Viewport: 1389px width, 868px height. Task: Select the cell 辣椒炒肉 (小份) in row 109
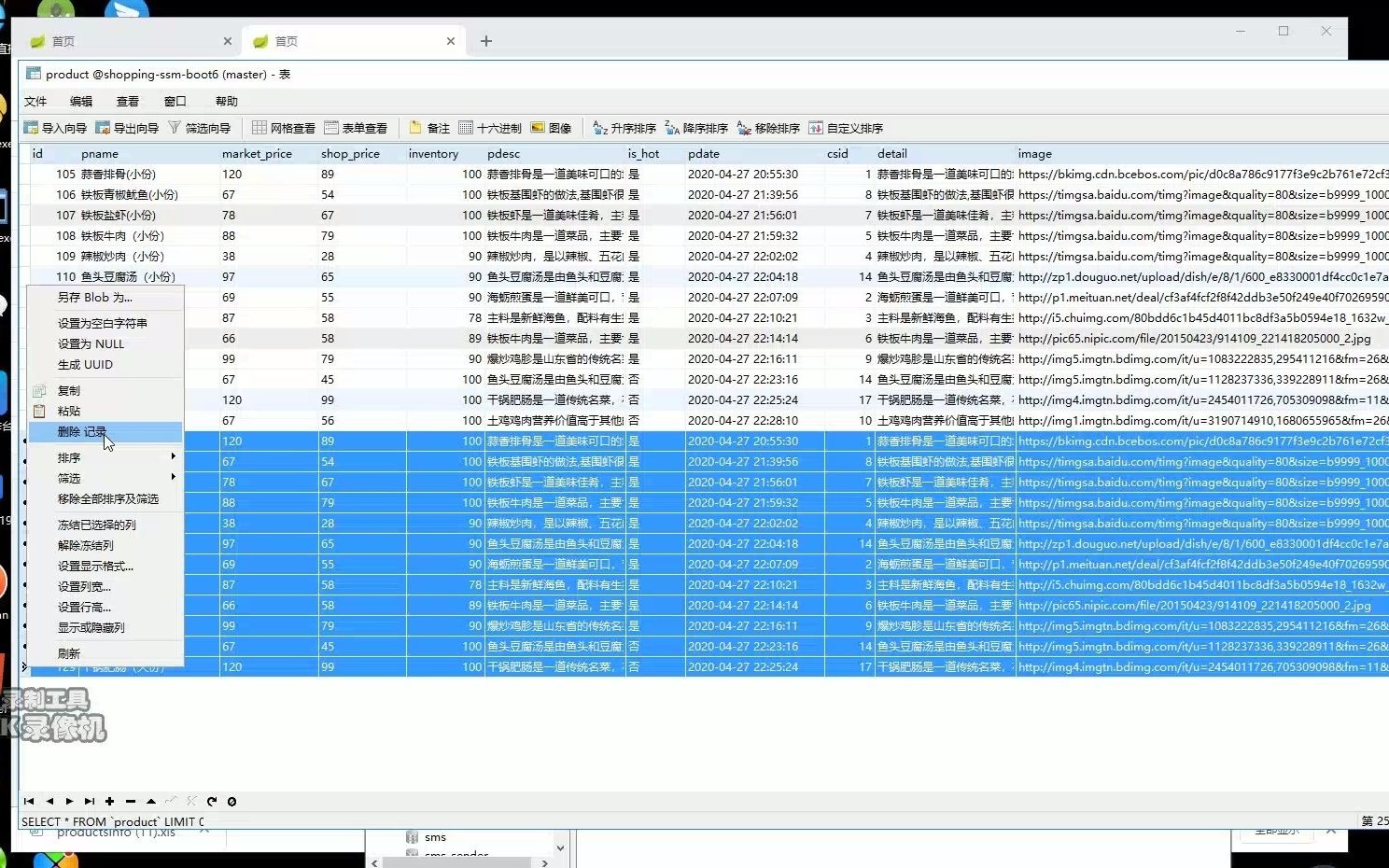[x=147, y=256]
